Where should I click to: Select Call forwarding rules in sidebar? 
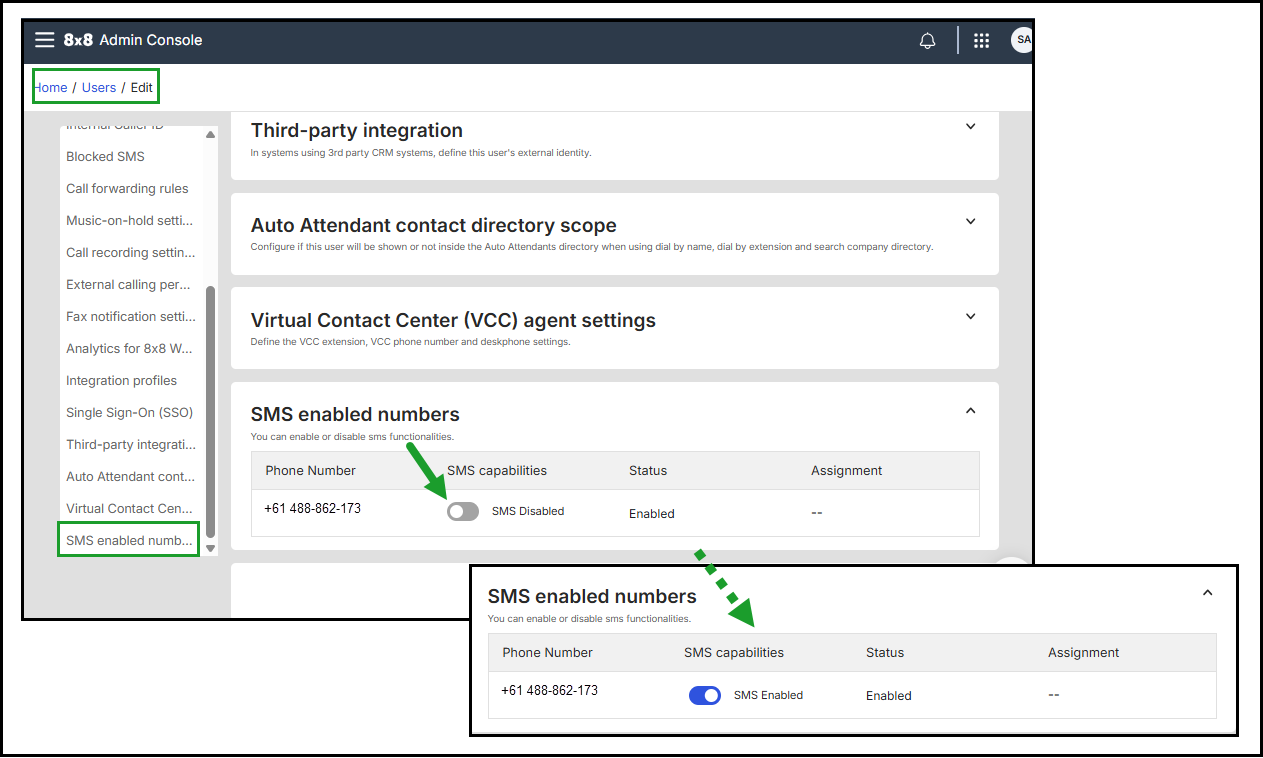[127, 188]
